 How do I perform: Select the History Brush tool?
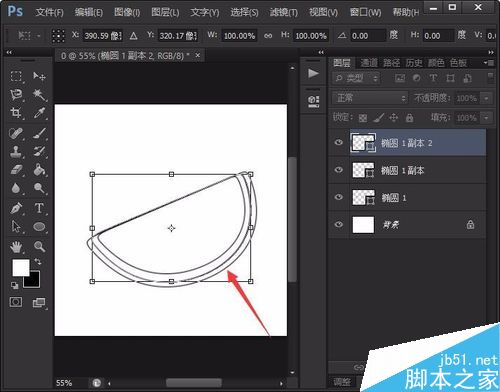39,152
